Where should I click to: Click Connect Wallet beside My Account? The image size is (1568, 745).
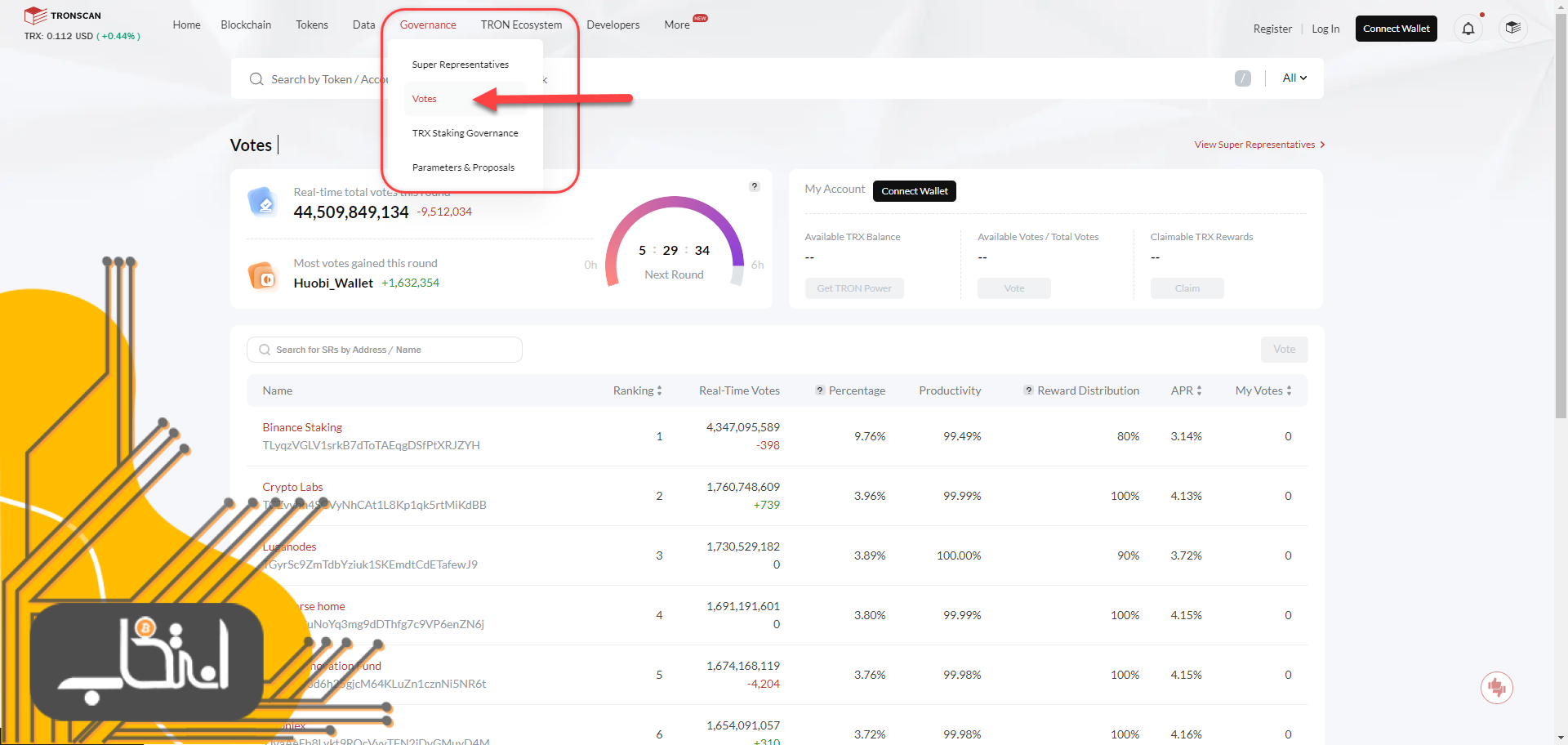tap(915, 191)
